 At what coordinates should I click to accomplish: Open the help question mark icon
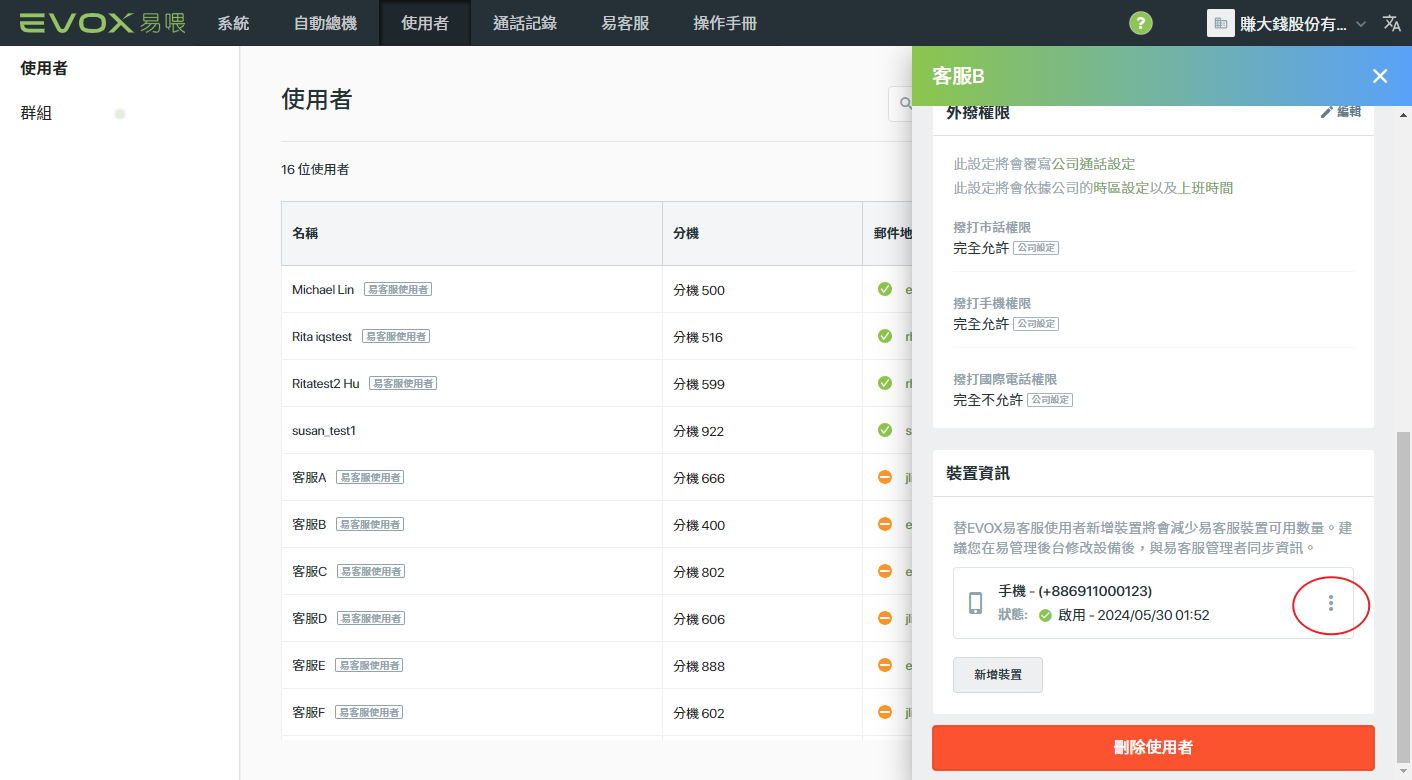tap(1141, 23)
